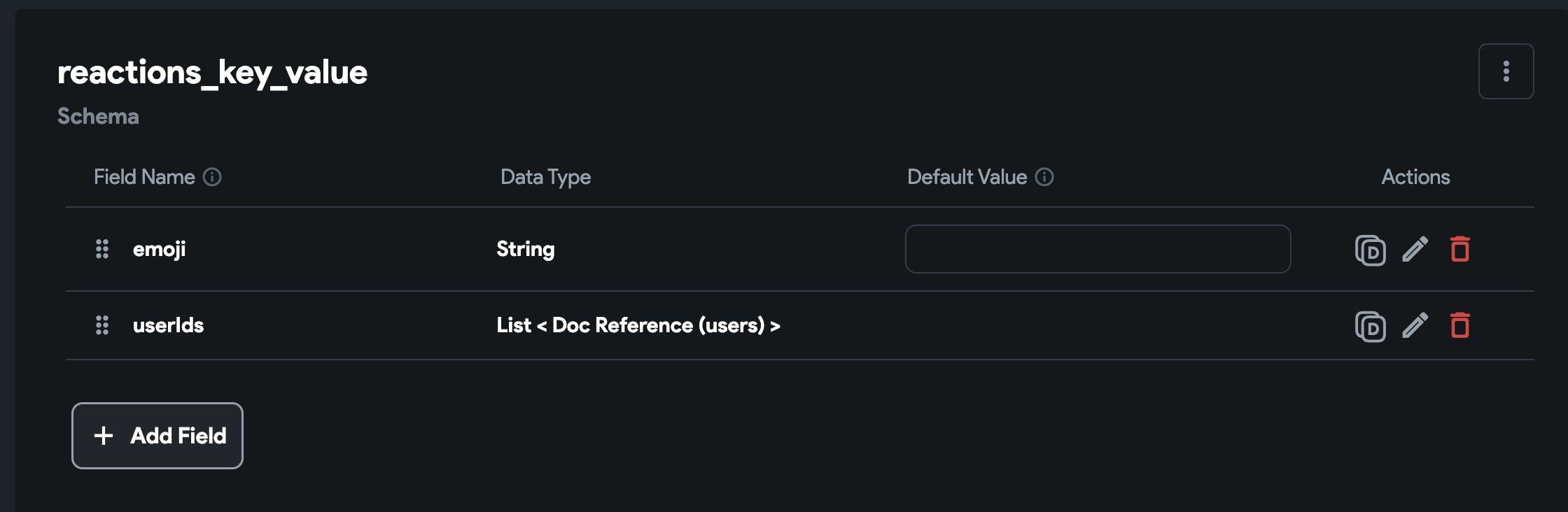
Task: Open the three-dot options menu
Action: pos(1506,71)
